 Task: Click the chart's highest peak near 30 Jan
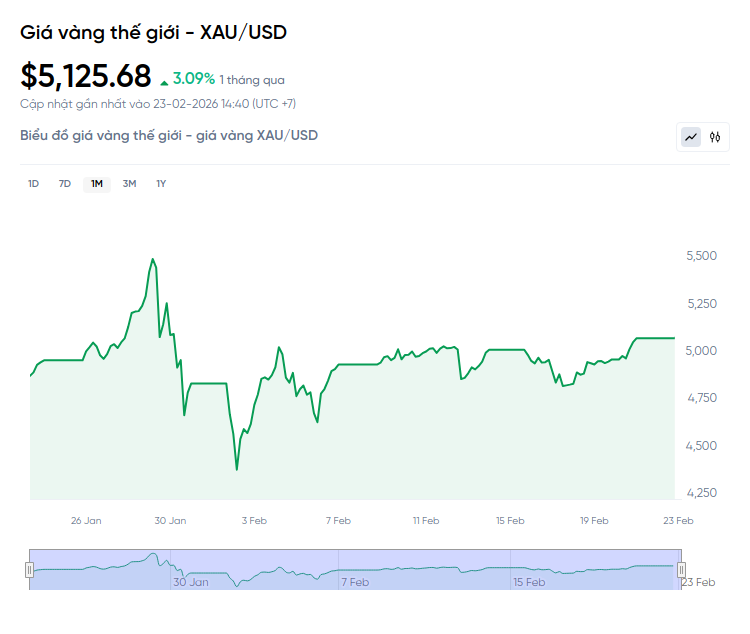point(153,259)
